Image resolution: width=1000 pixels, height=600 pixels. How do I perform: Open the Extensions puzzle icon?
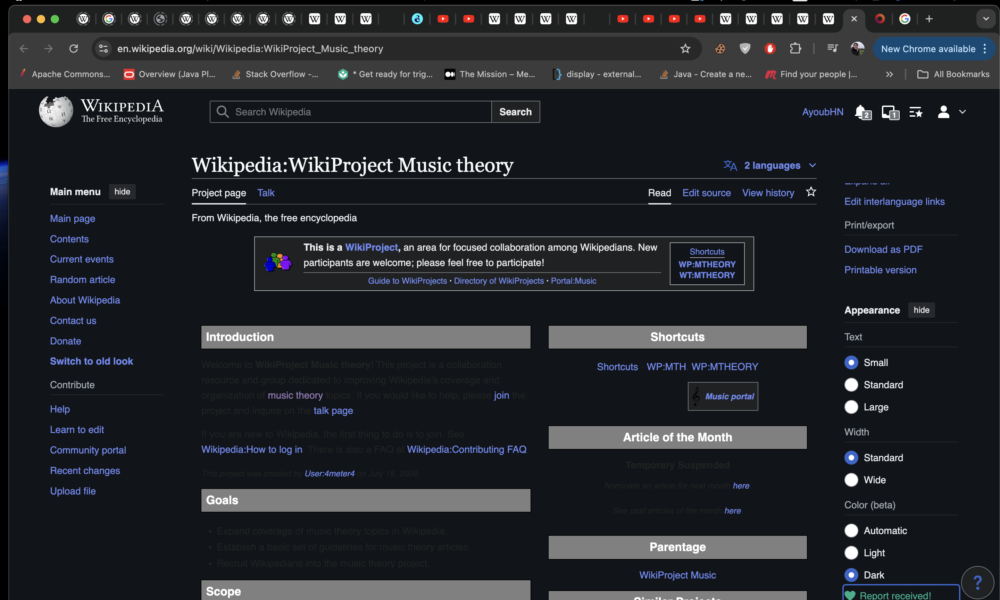point(795,48)
